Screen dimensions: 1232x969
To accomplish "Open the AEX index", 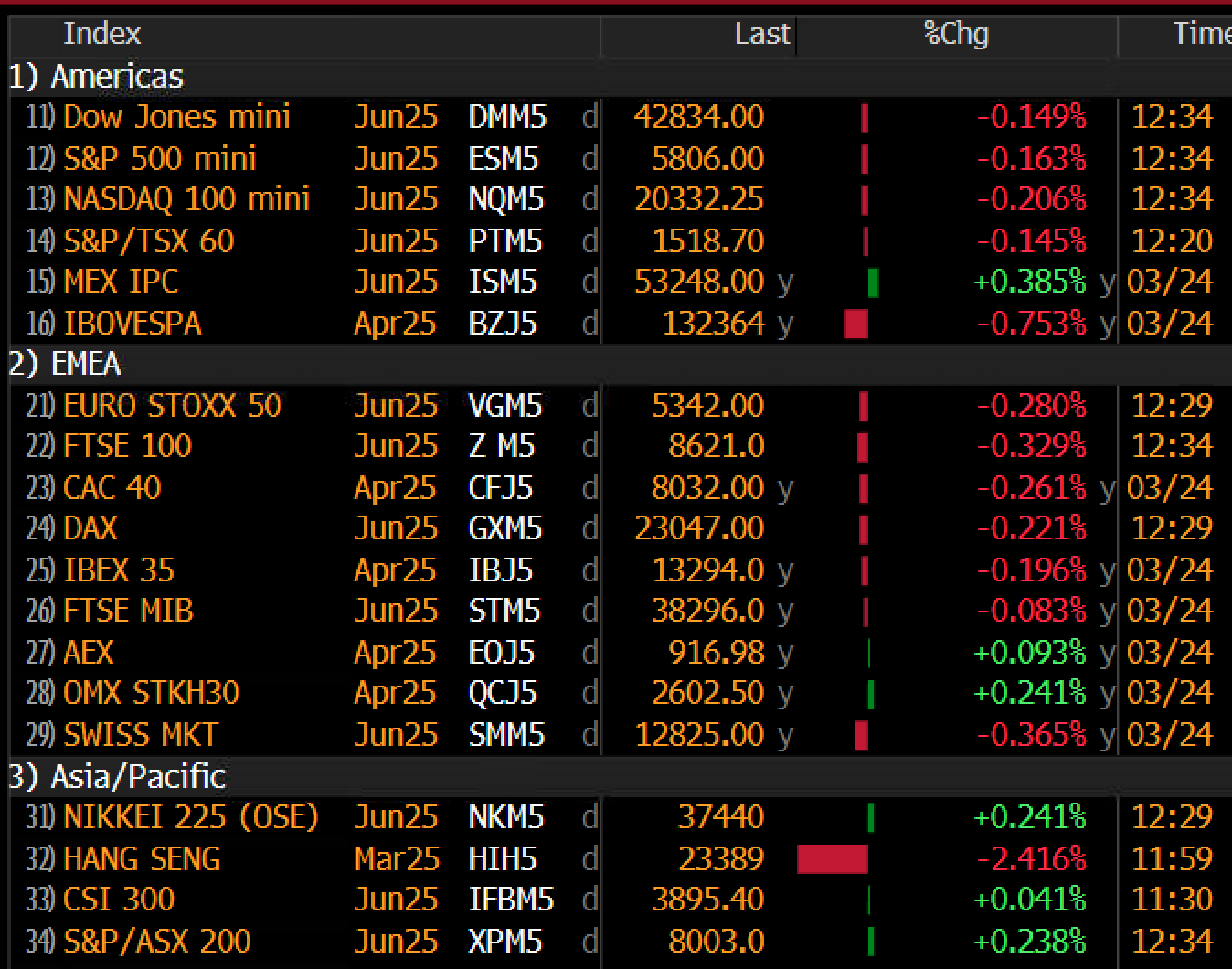I will pos(88,653).
